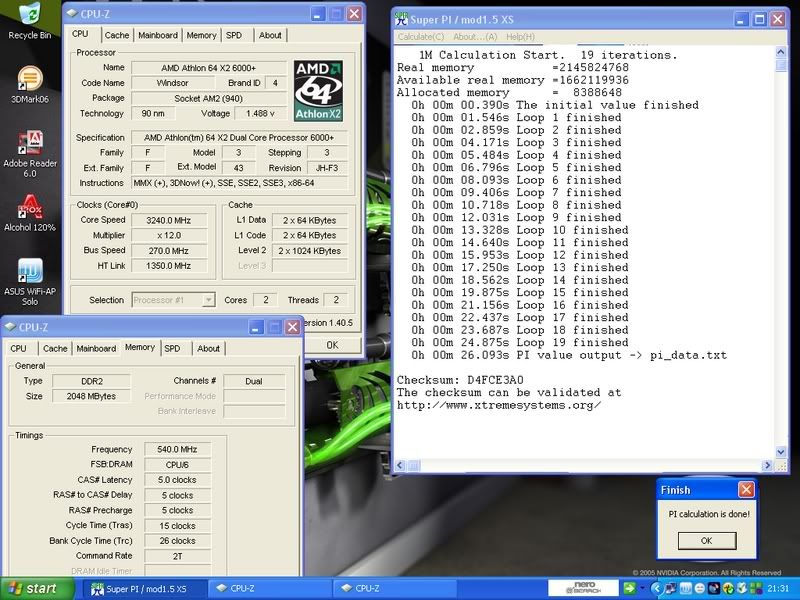
Task: Click the round face tray icon
Action: [699, 588]
